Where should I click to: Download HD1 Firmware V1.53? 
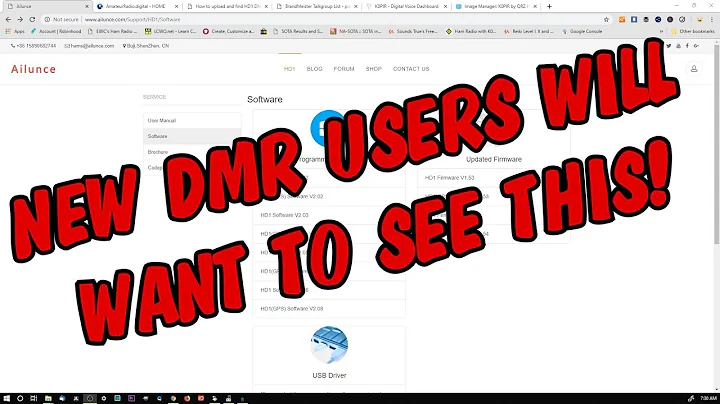pyautogui.click(x=450, y=178)
